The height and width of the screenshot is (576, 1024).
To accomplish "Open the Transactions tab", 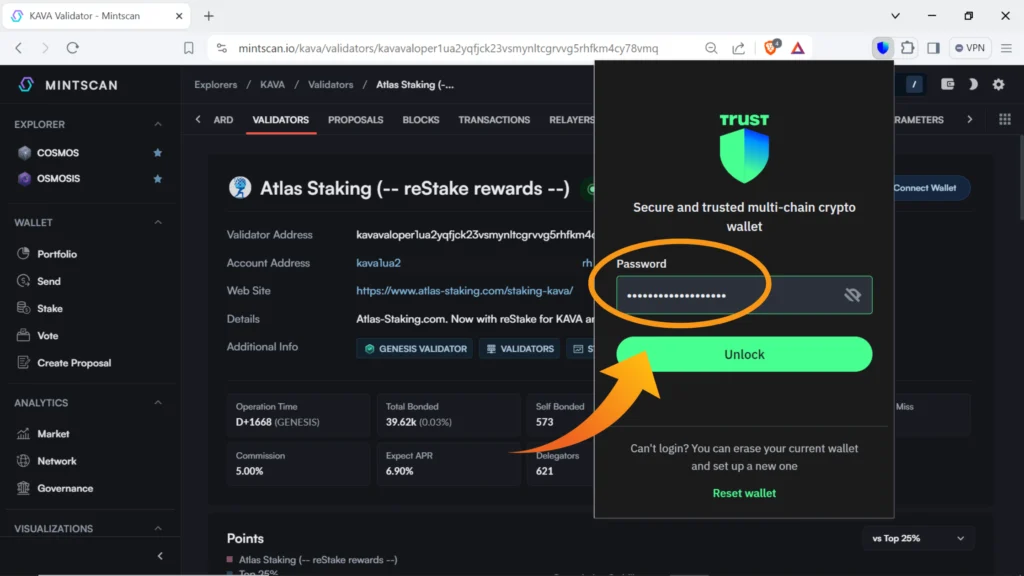I will [x=494, y=120].
